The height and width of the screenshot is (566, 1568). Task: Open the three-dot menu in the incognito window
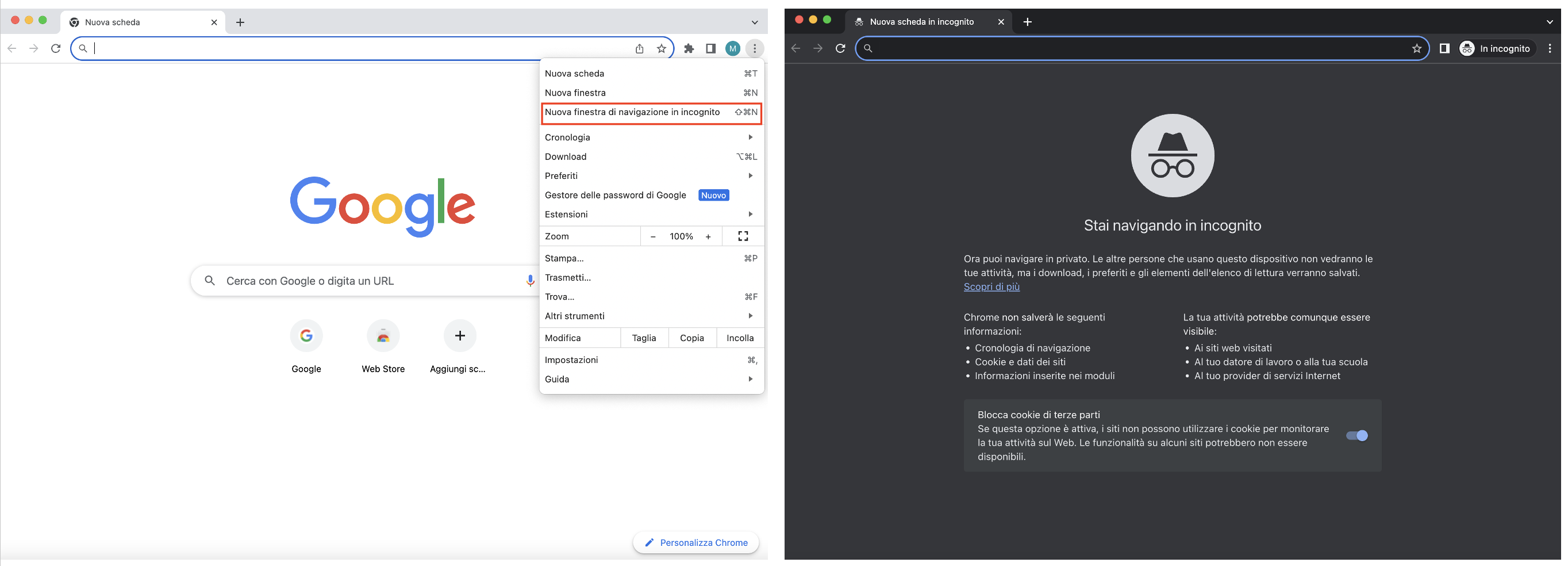coord(1550,49)
